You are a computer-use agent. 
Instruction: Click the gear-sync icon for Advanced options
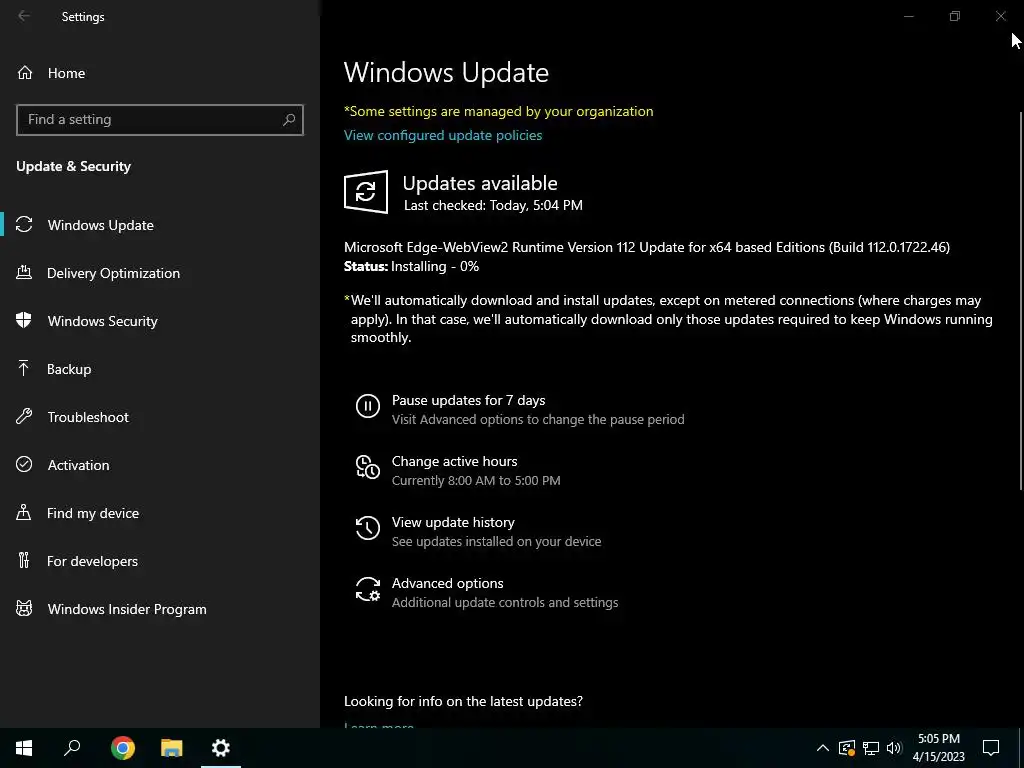[x=368, y=589]
